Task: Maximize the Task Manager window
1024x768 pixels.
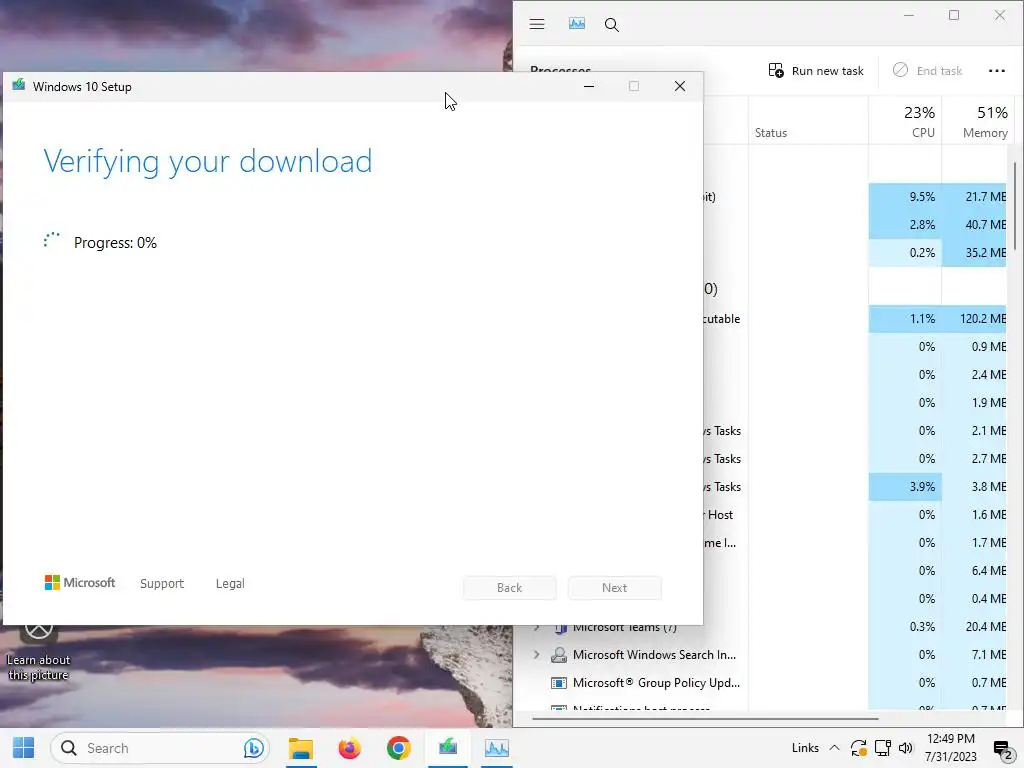Action: click(x=954, y=15)
